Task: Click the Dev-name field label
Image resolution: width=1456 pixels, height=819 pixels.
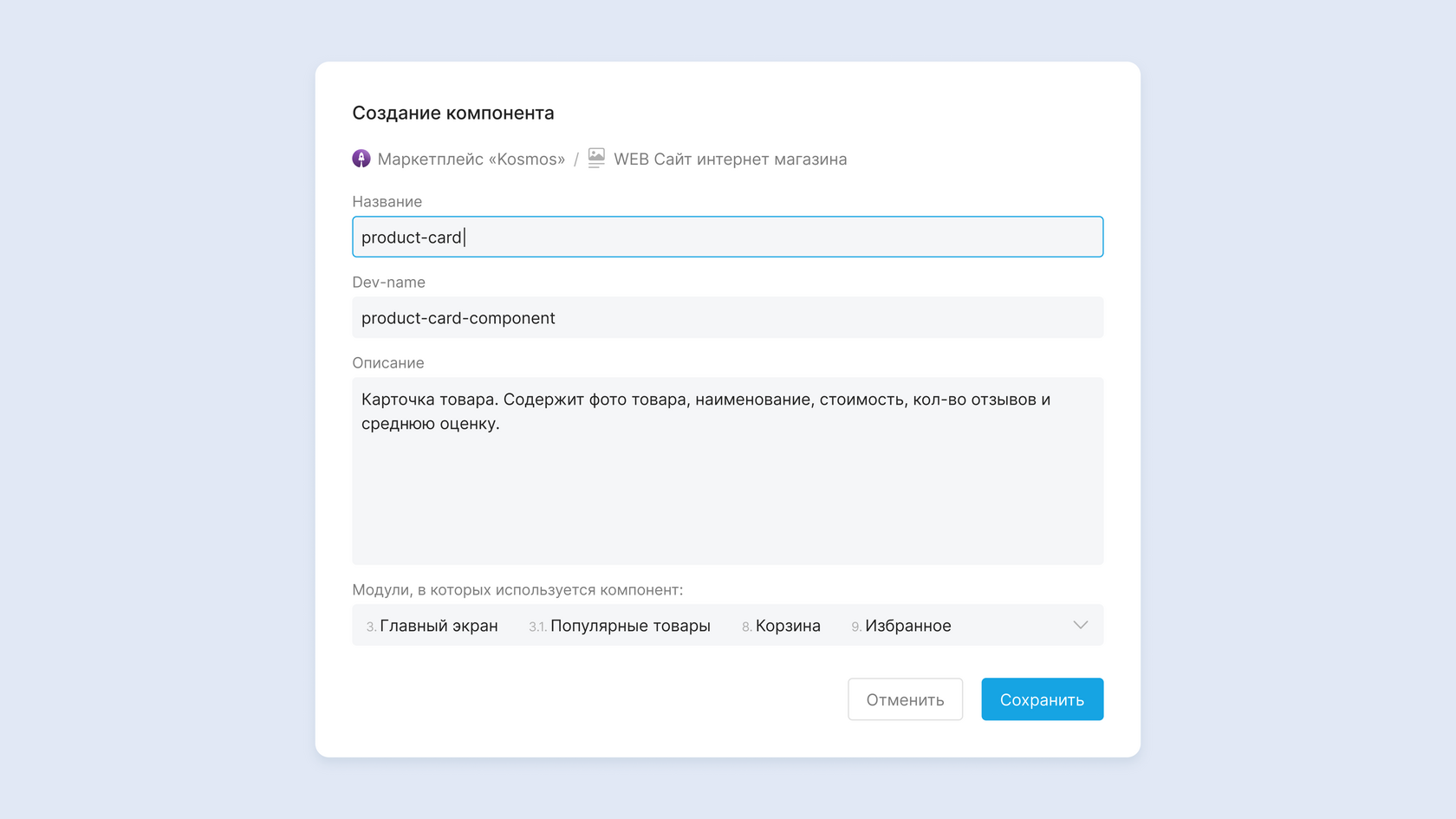Action: (388, 283)
